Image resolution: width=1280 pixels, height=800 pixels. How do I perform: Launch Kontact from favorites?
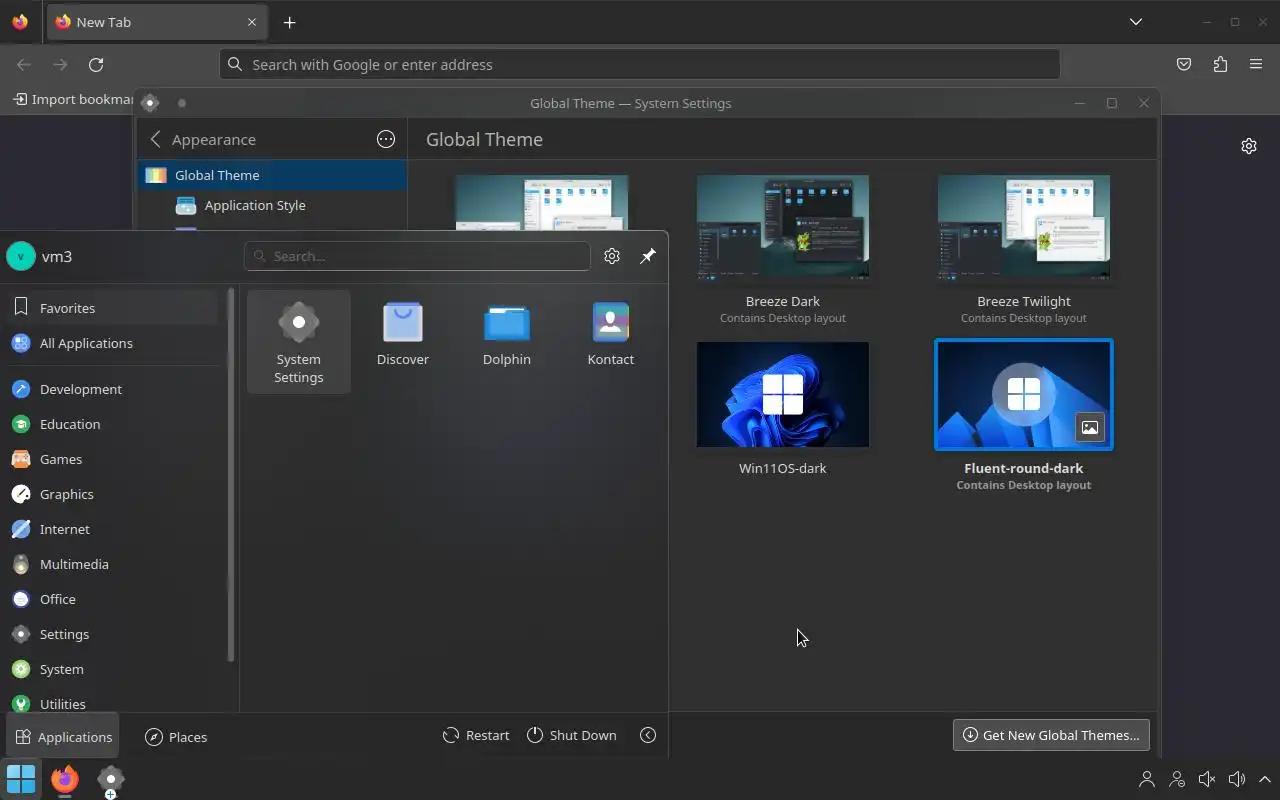click(x=610, y=334)
